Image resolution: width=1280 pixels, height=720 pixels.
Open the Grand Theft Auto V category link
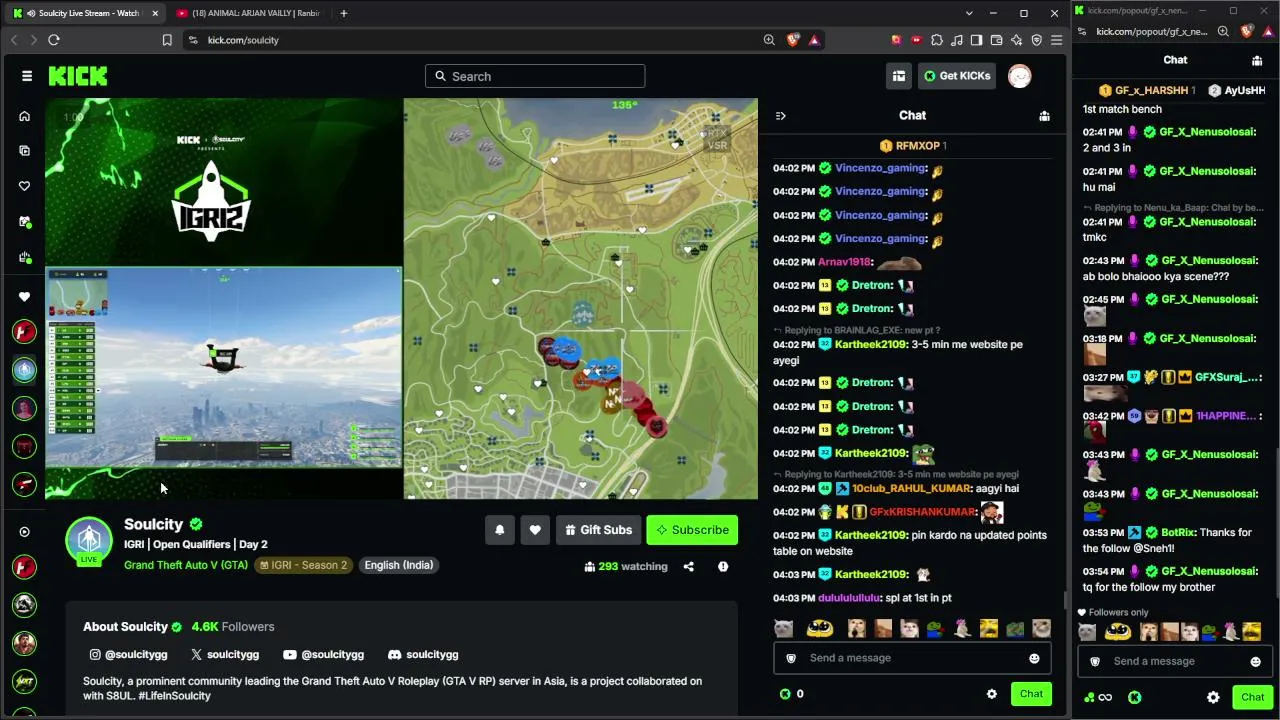(186, 565)
